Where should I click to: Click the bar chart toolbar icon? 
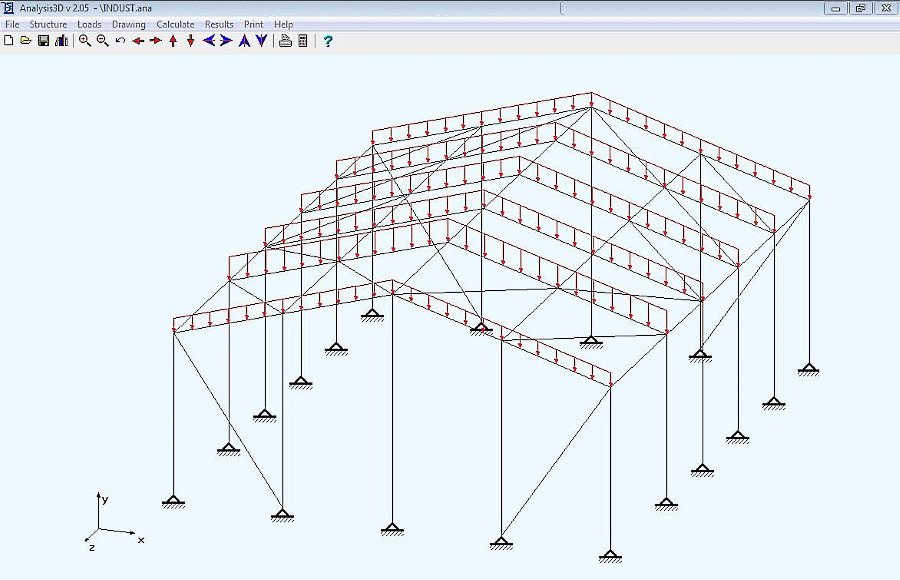(x=61, y=41)
